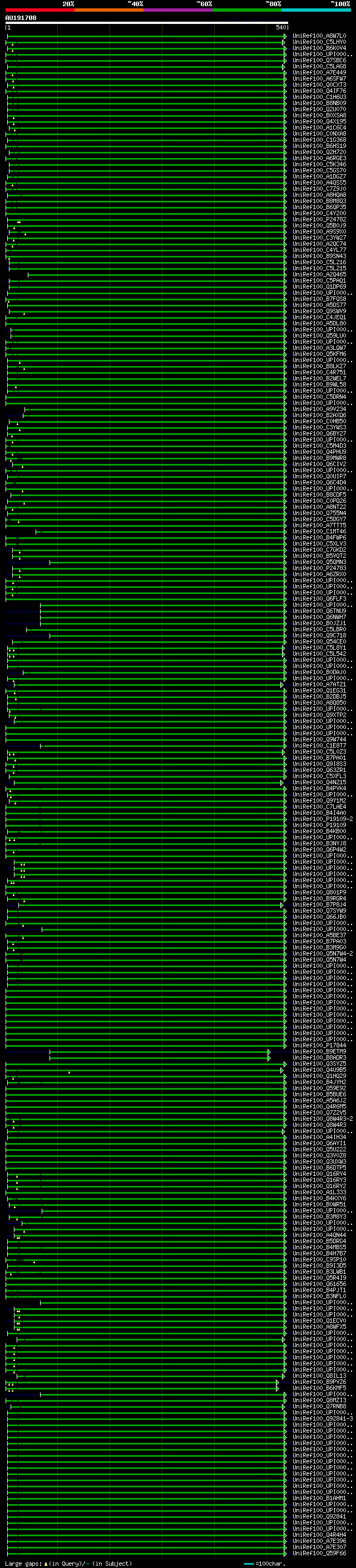
Task: Select the UniRef100_A1L333 label
Action: pos(319,1193)
